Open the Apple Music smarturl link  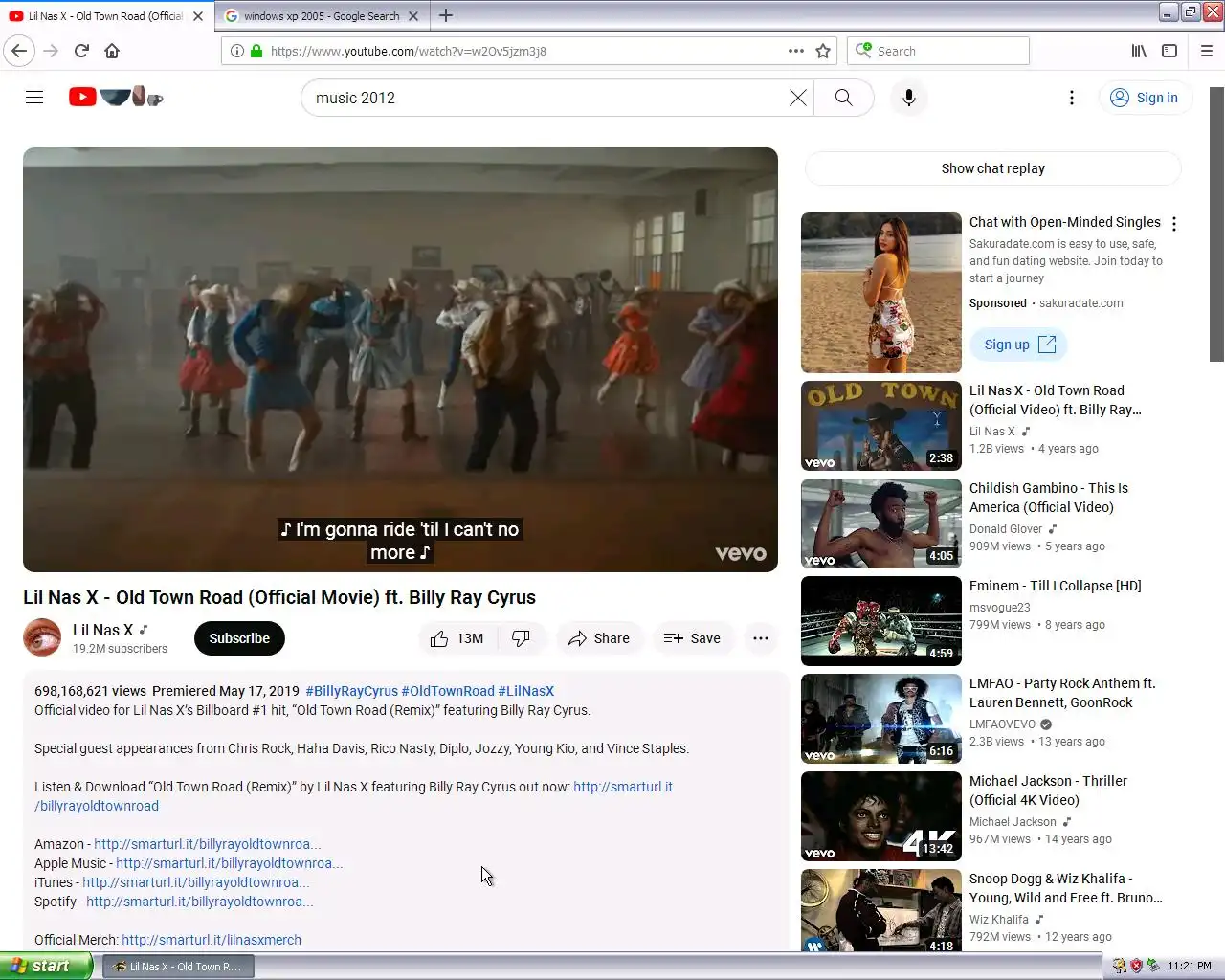tap(230, 863)
